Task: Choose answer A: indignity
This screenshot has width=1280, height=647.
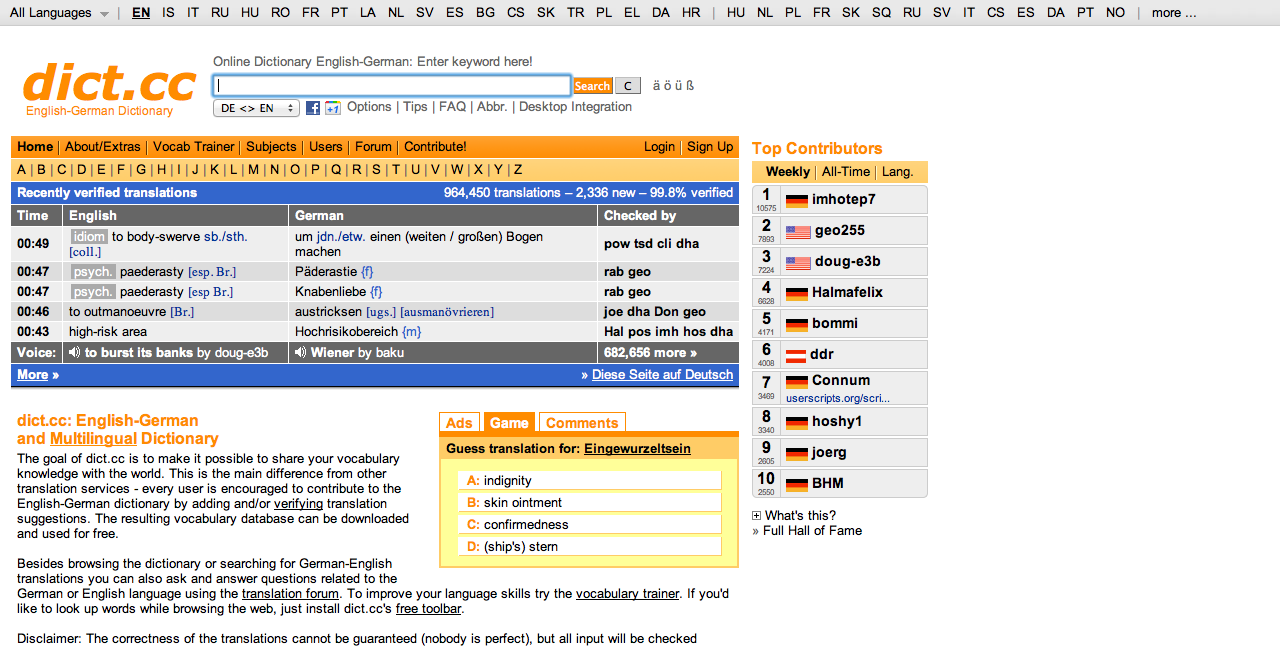Action: 590,481
